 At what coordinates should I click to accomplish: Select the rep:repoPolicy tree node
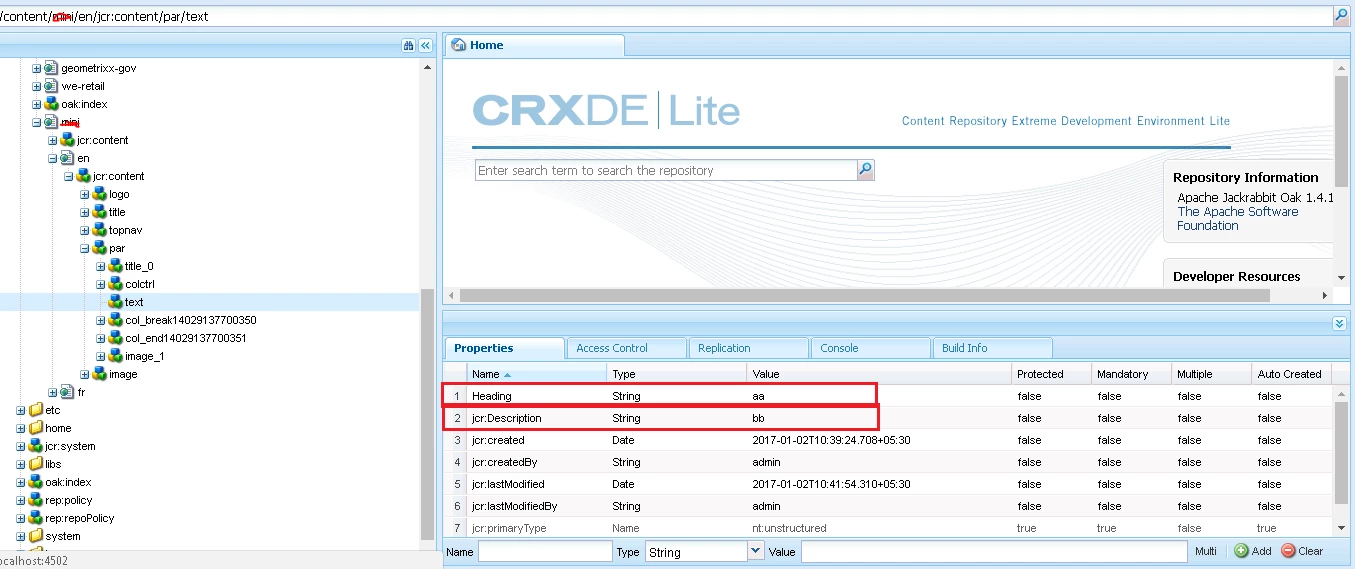[x=80, y=518]
